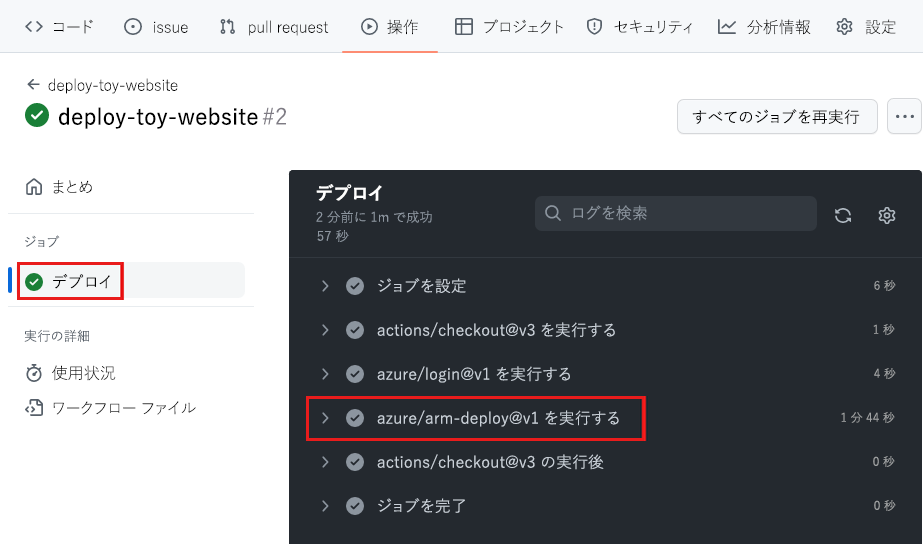Click the issue circle icon
The width and height of the screenshot is (923, 544).
click(x=133, y=26)
